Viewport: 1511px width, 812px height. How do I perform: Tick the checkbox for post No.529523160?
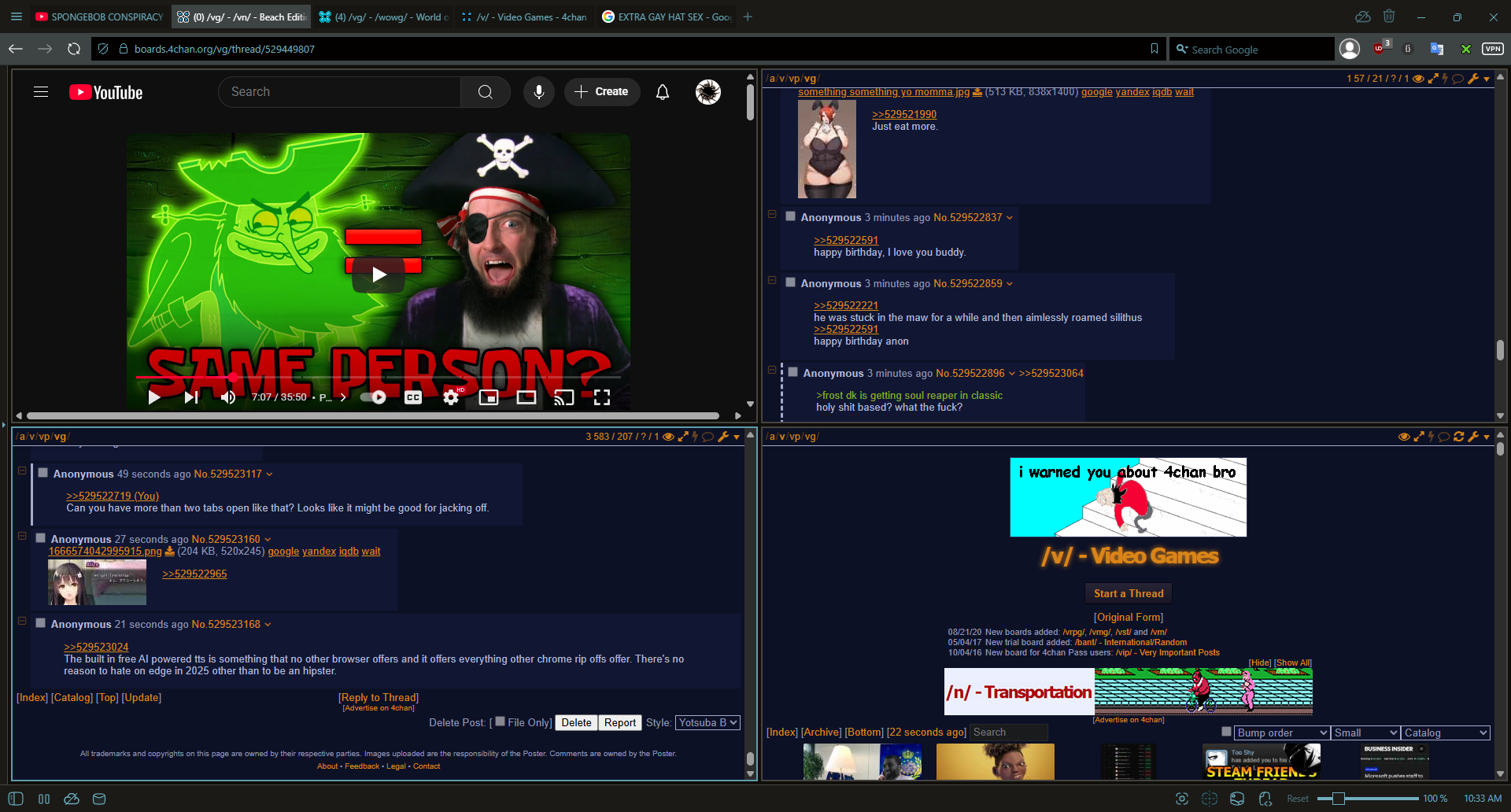[x=40, y=538]
